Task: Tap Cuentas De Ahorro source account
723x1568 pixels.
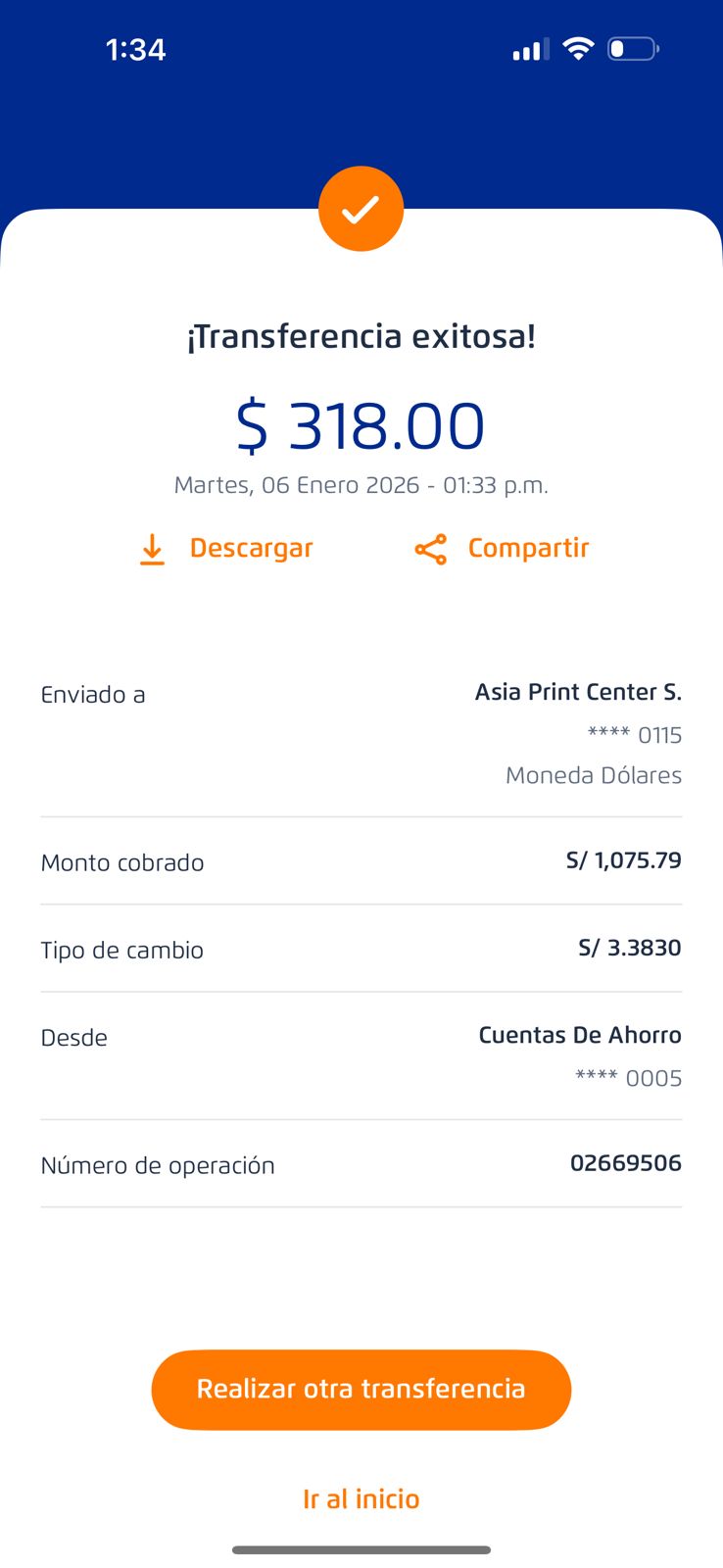Action: (x=579, y=1035)
